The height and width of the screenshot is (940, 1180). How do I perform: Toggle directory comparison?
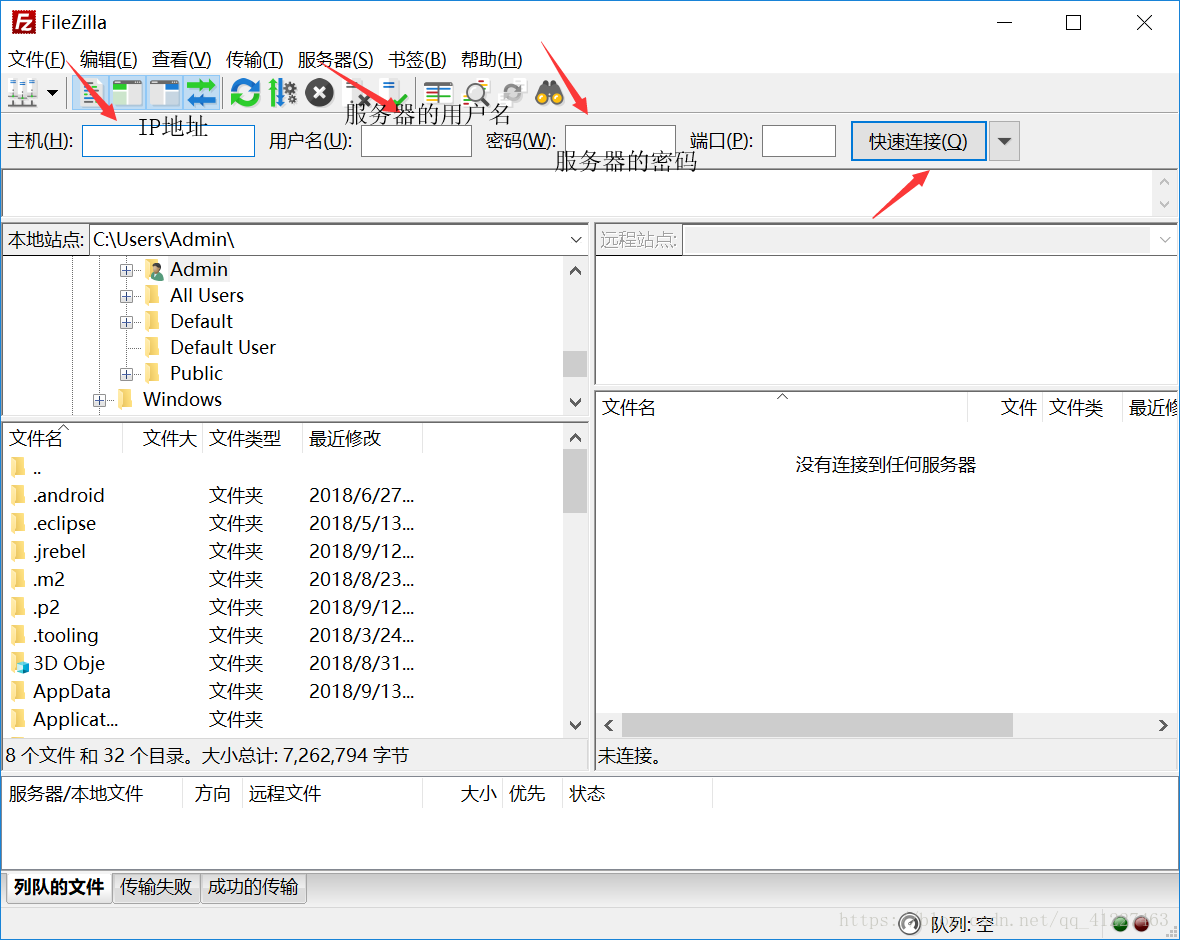pos(476,93)
